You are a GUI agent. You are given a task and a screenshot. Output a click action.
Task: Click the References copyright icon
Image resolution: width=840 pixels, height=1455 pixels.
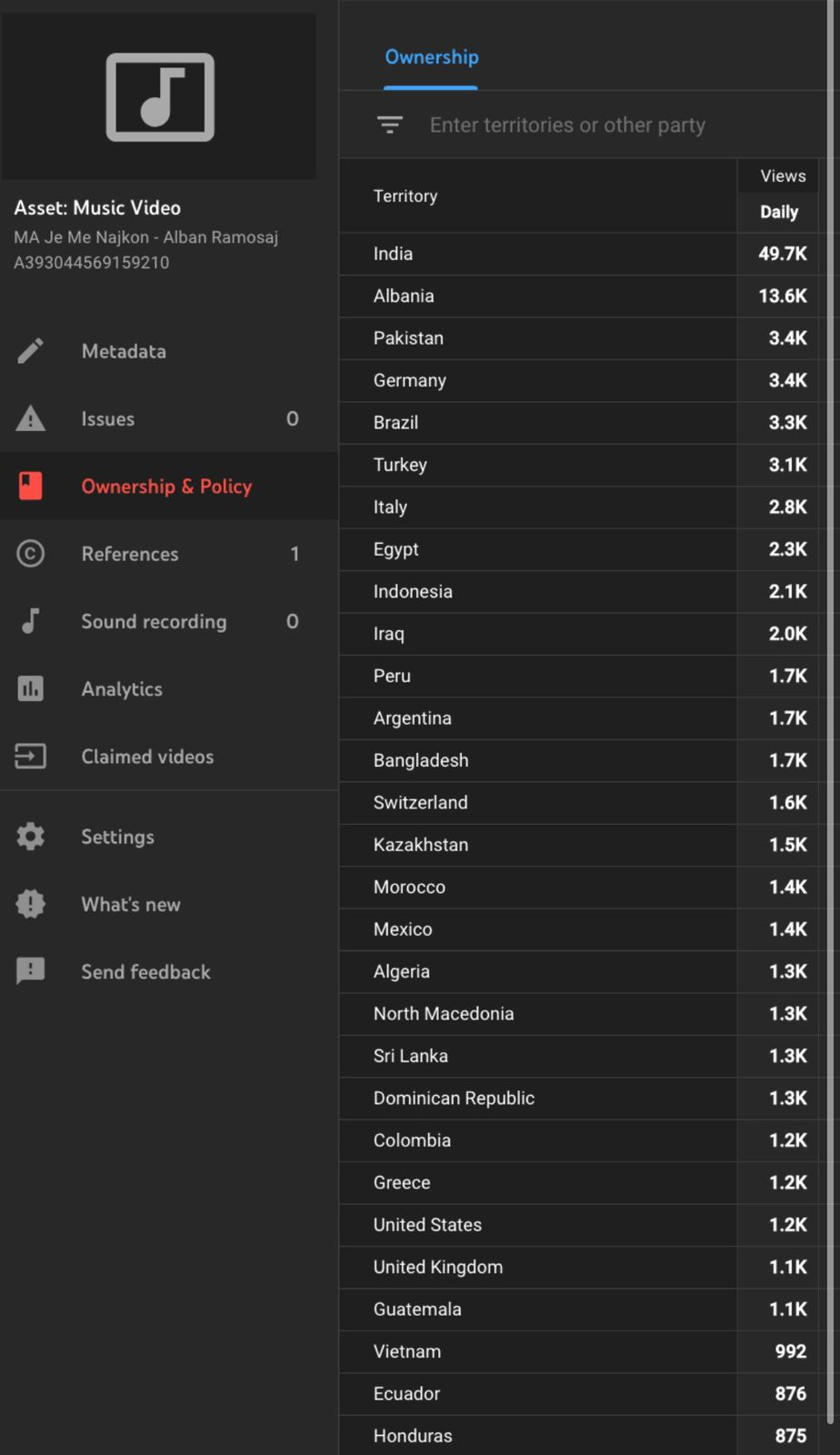point(31,553)
